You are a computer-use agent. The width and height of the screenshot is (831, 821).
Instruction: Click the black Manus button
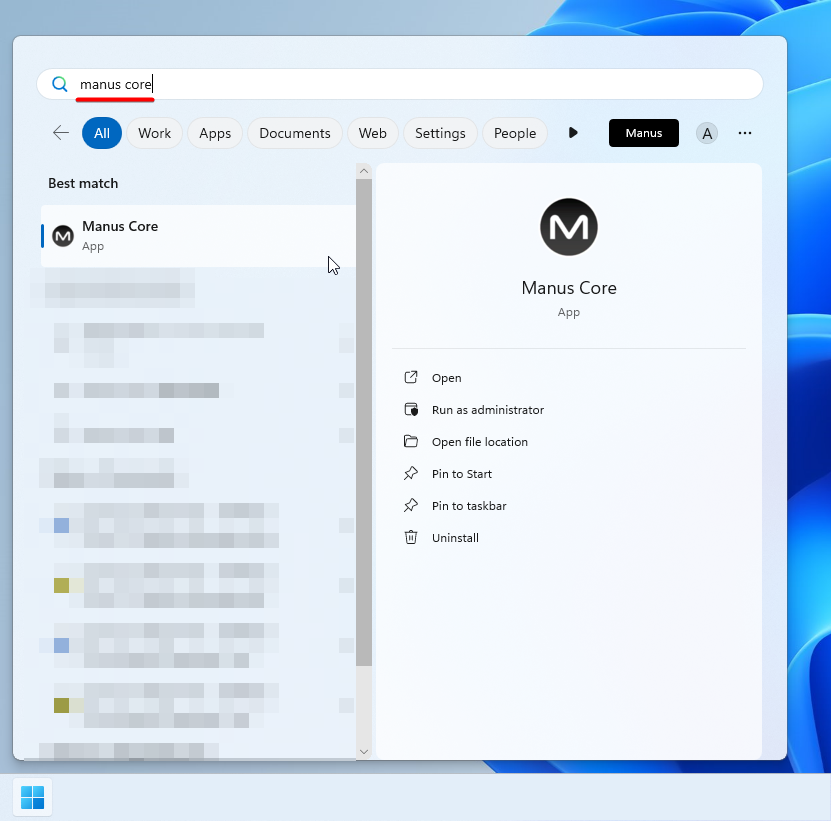(x=644, y=133)
